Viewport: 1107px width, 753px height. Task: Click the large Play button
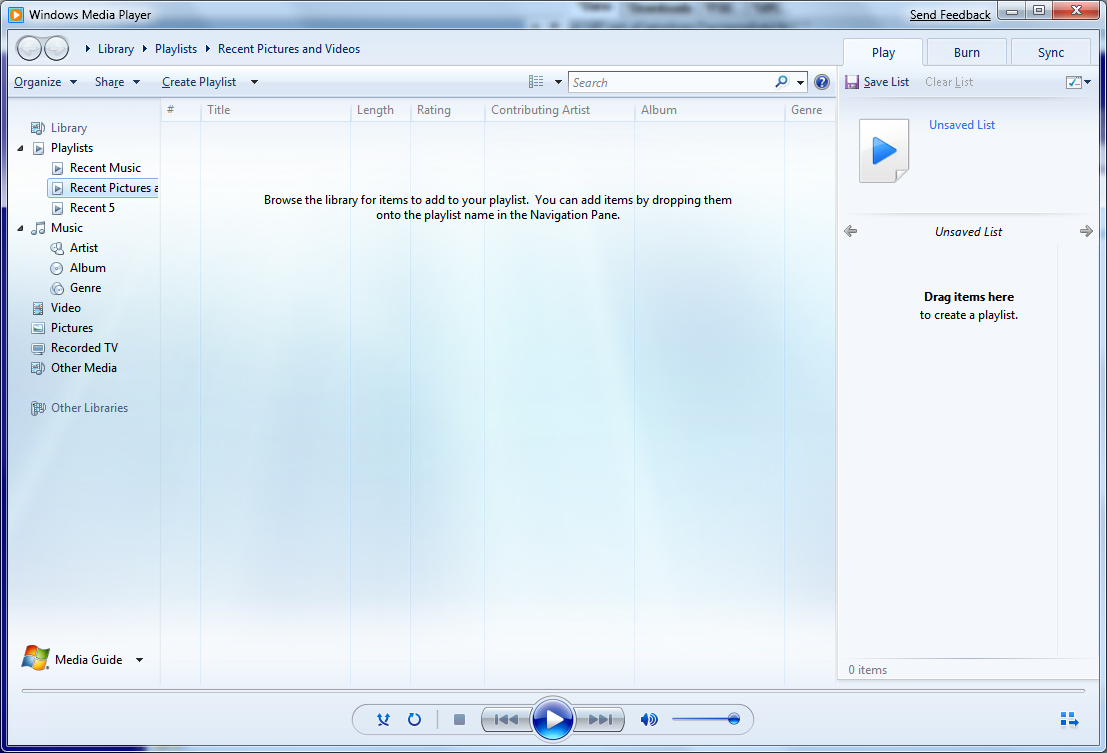tap(553, 719)
